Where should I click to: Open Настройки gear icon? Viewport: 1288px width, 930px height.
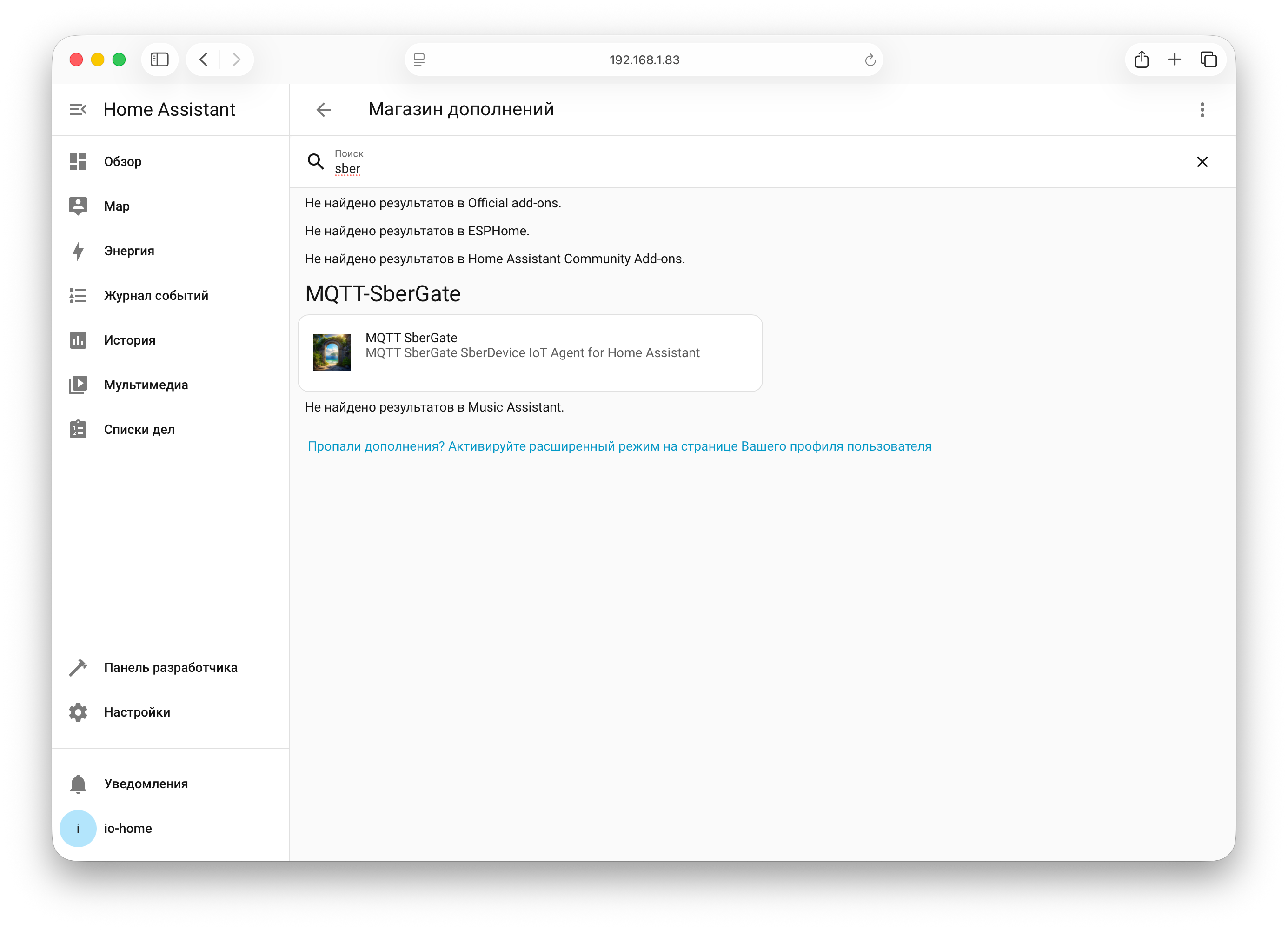78,712
